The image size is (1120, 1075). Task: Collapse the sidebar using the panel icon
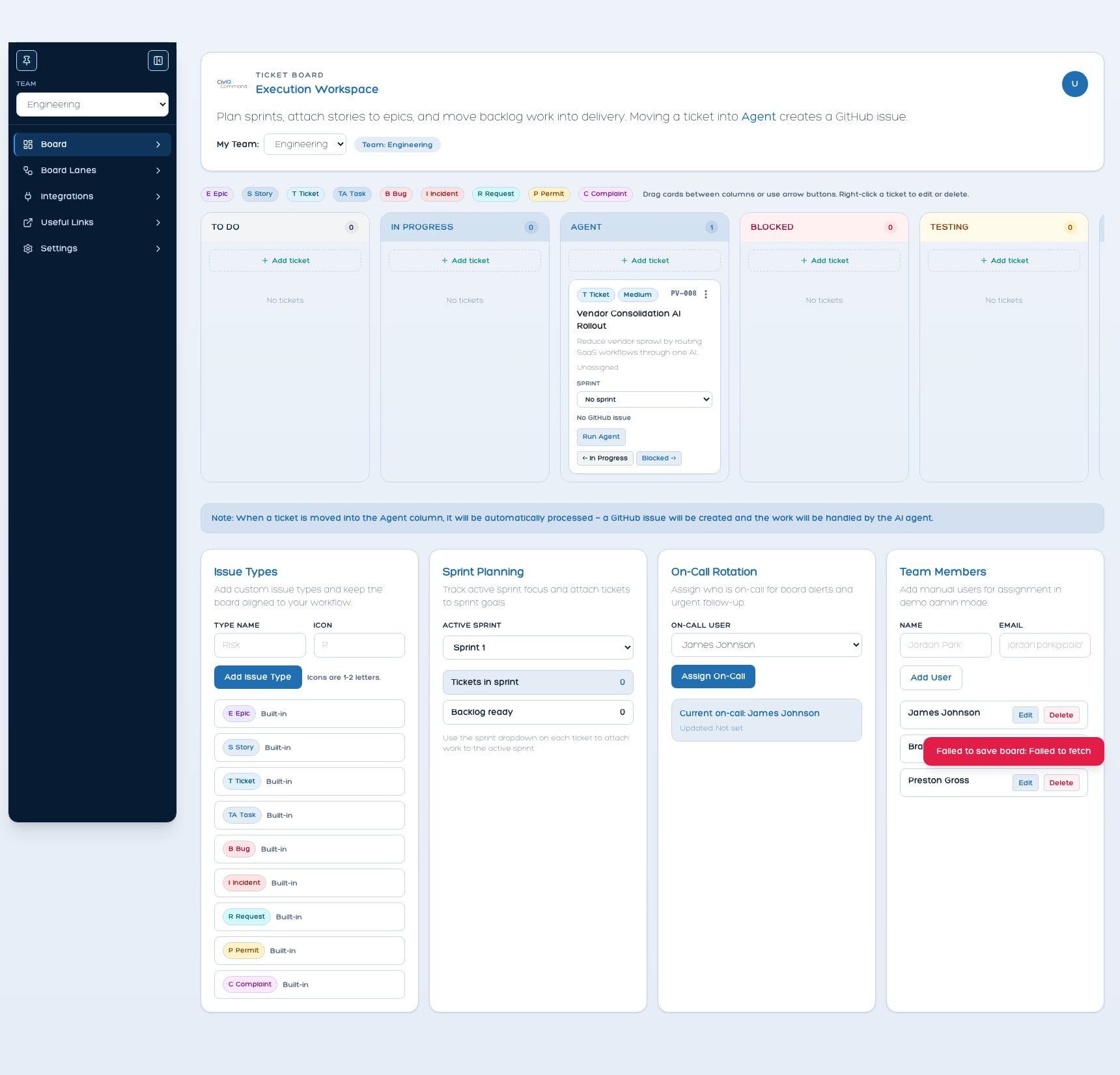click(158, 61)
